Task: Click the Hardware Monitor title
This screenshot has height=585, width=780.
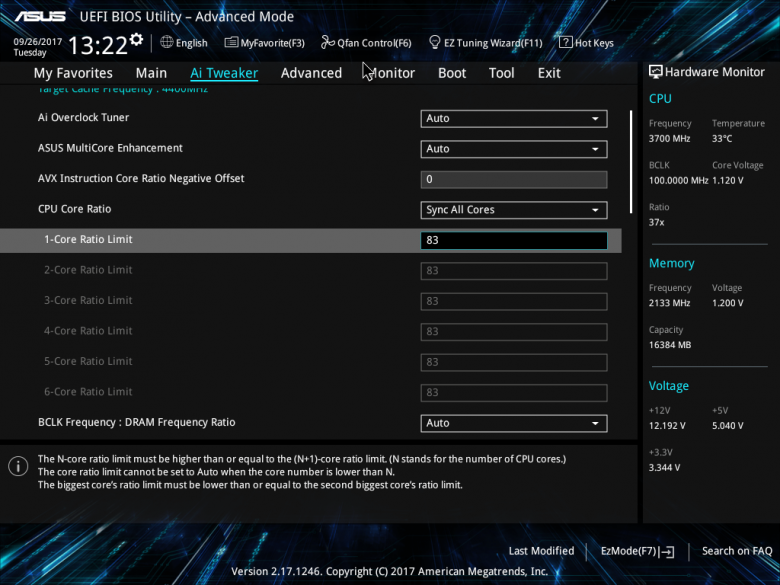Action: [714, 72]
